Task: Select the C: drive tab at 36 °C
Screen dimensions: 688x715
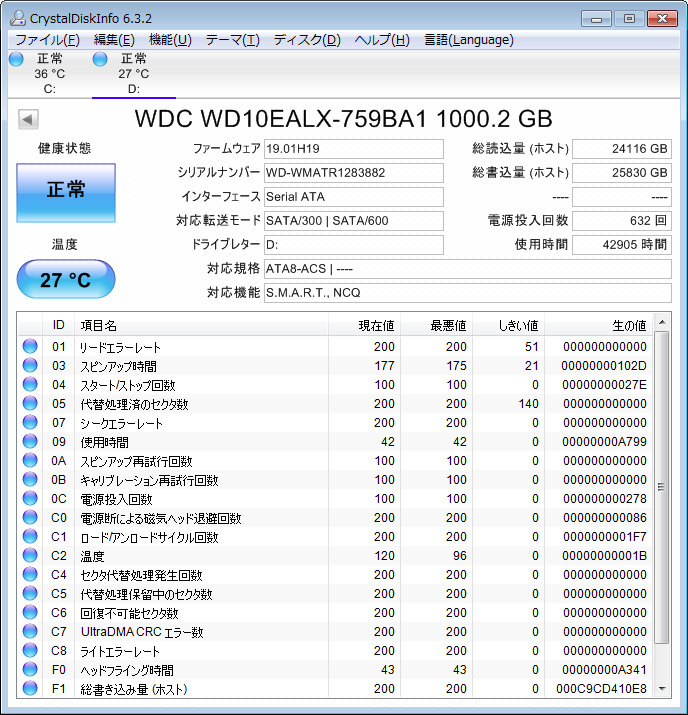Action: [50, 73]
